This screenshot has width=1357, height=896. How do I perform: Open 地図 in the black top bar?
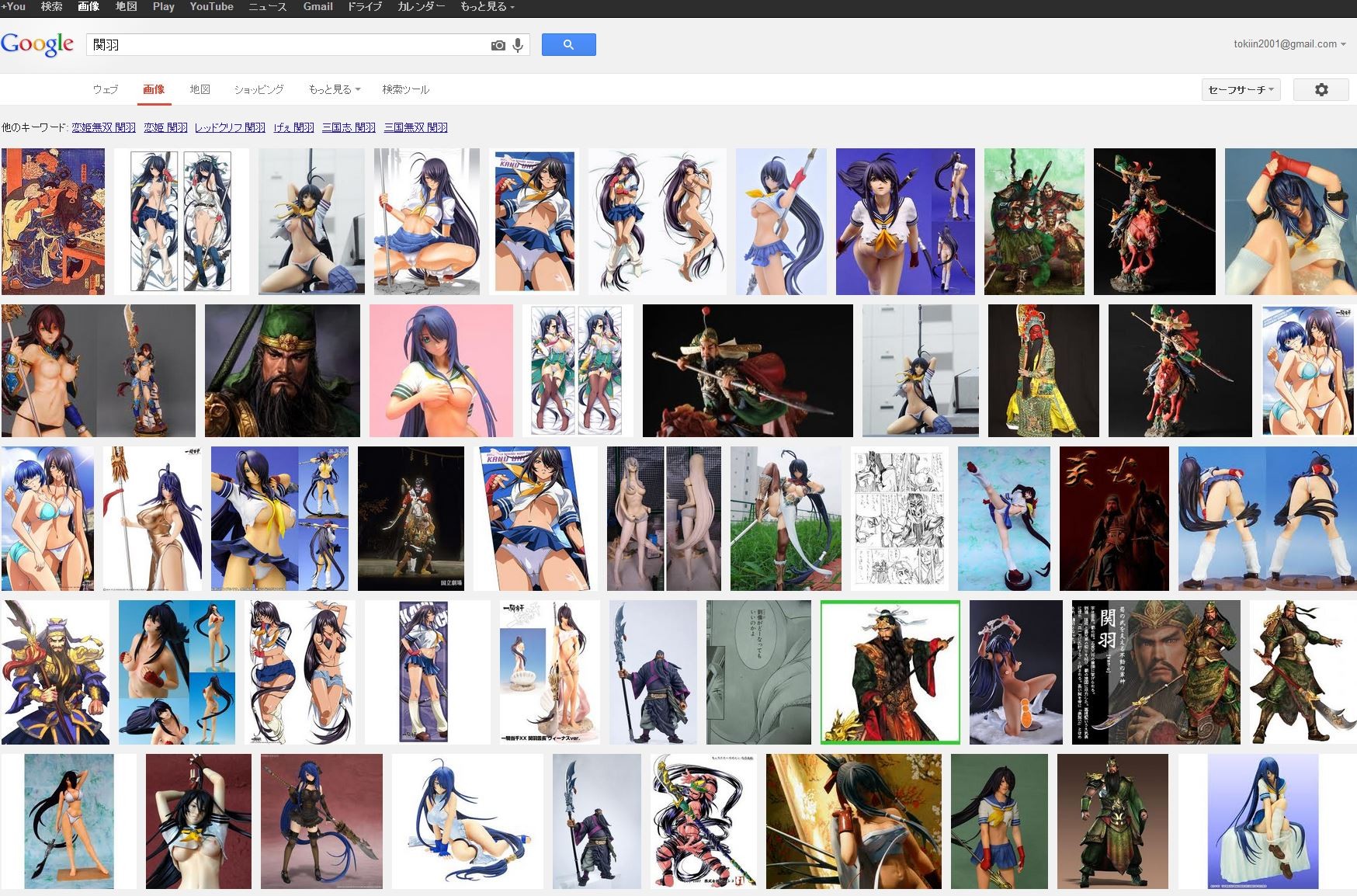126,7
